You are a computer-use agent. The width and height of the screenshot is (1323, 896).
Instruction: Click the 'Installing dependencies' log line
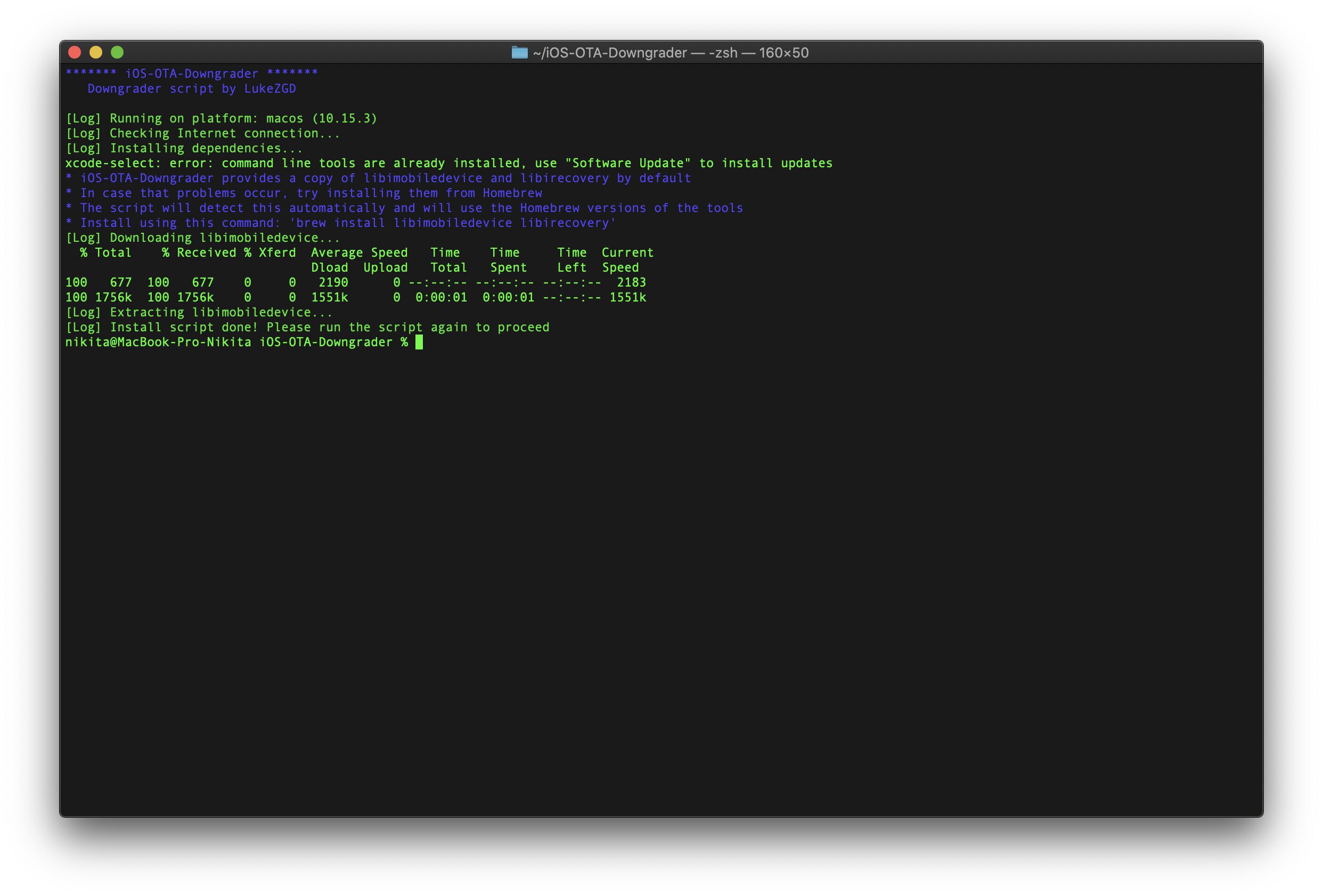tap(184, 148)
